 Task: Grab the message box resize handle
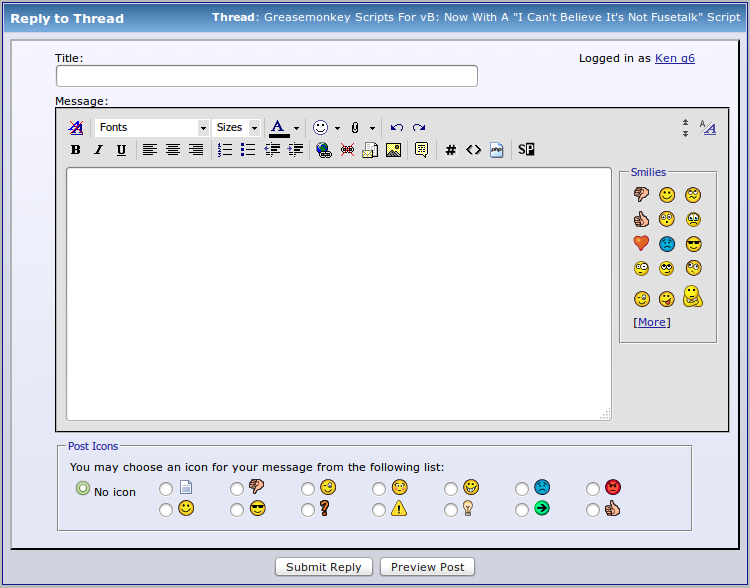pos(606,414)
